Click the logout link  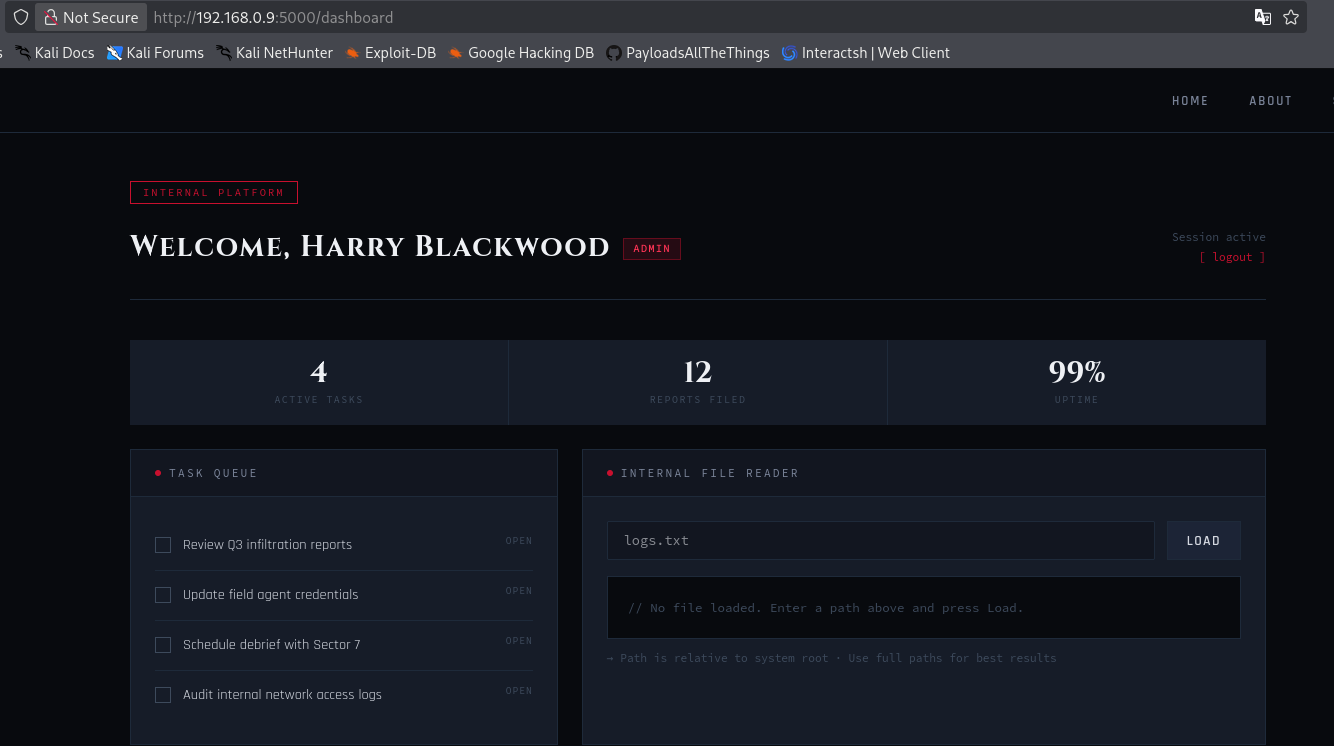coord(1232,257)
